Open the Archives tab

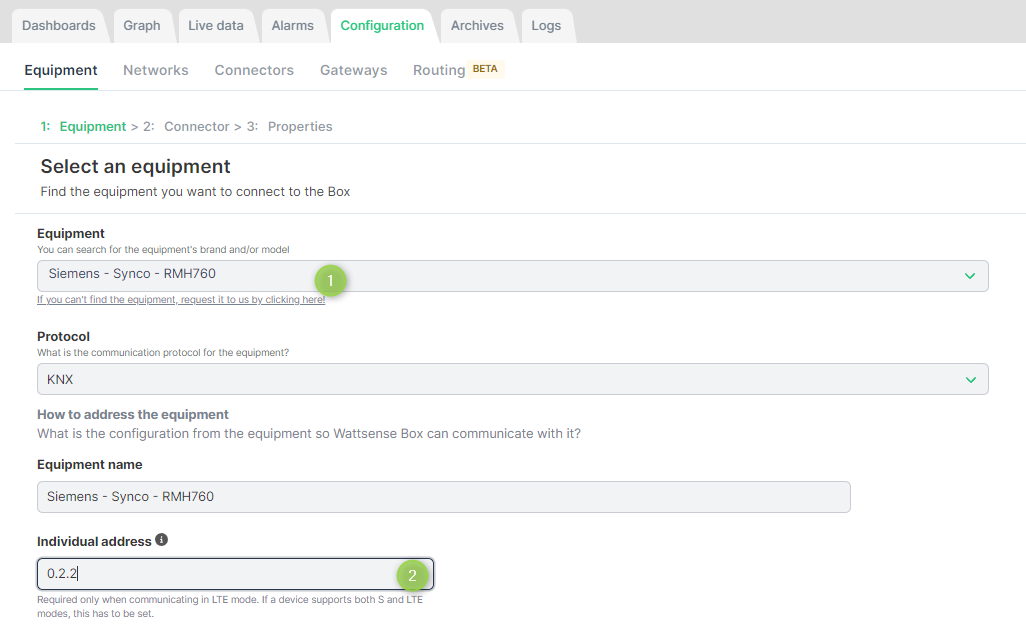(477, 26)
